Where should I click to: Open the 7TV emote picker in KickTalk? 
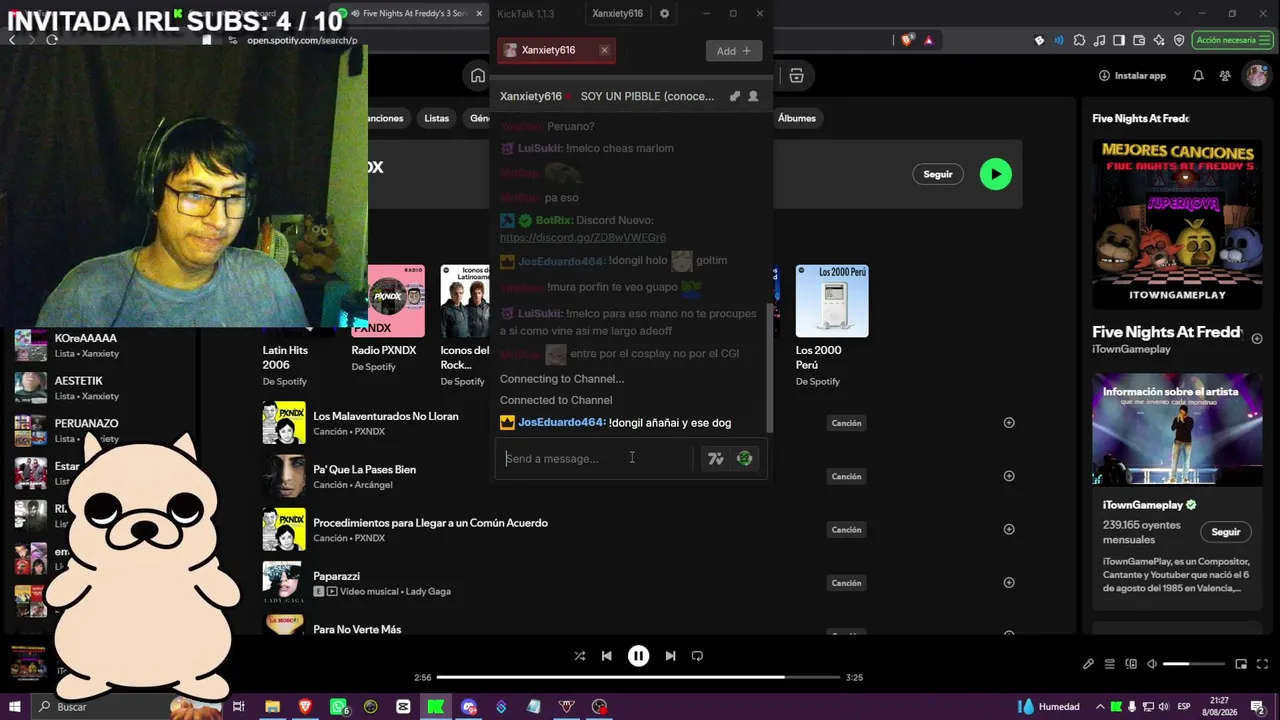click(x=716, y=459)
